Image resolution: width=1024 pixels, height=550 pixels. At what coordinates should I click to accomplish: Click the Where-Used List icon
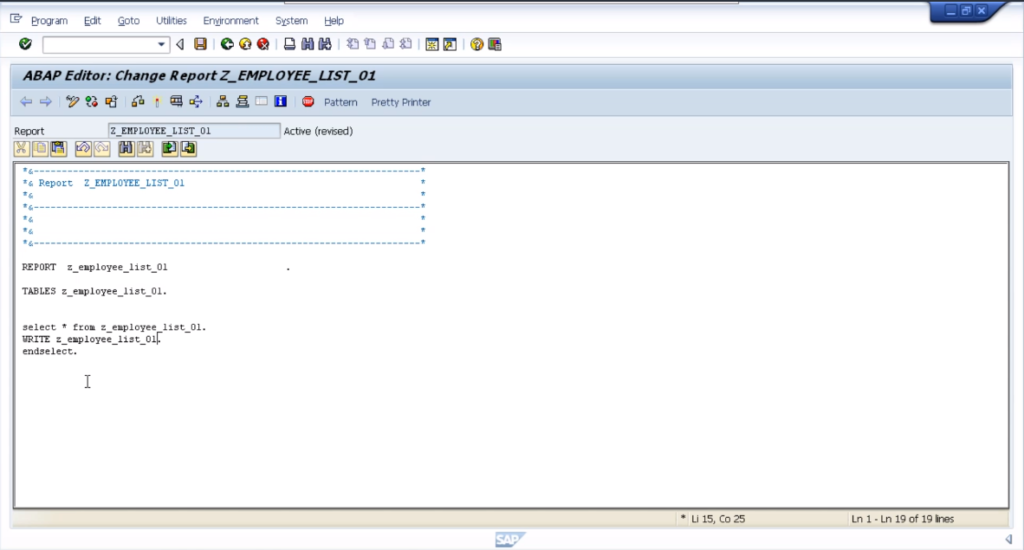[196, 102]
